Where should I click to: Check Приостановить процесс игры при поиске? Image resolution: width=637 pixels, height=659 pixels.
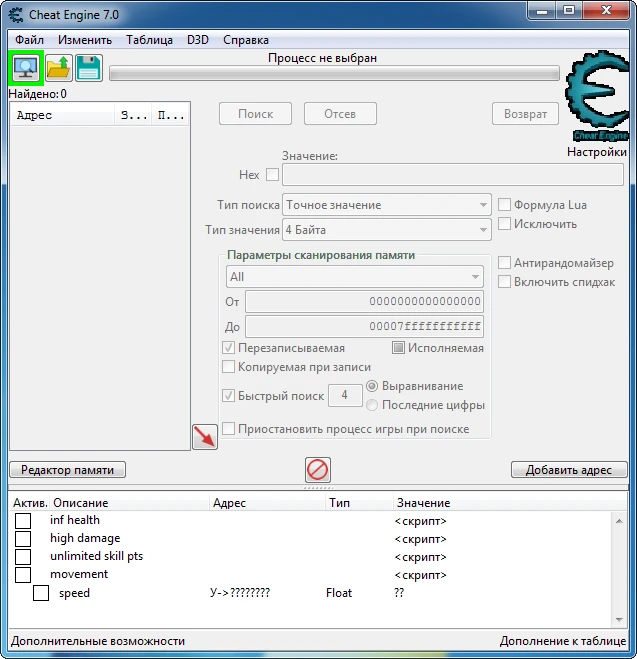[x=228, y=429]
